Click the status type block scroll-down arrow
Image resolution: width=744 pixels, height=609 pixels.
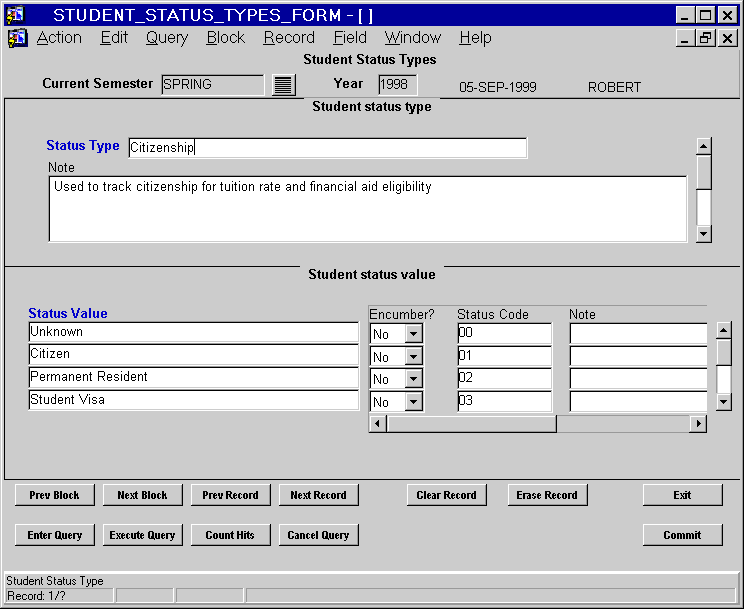(x=704, y=234)
